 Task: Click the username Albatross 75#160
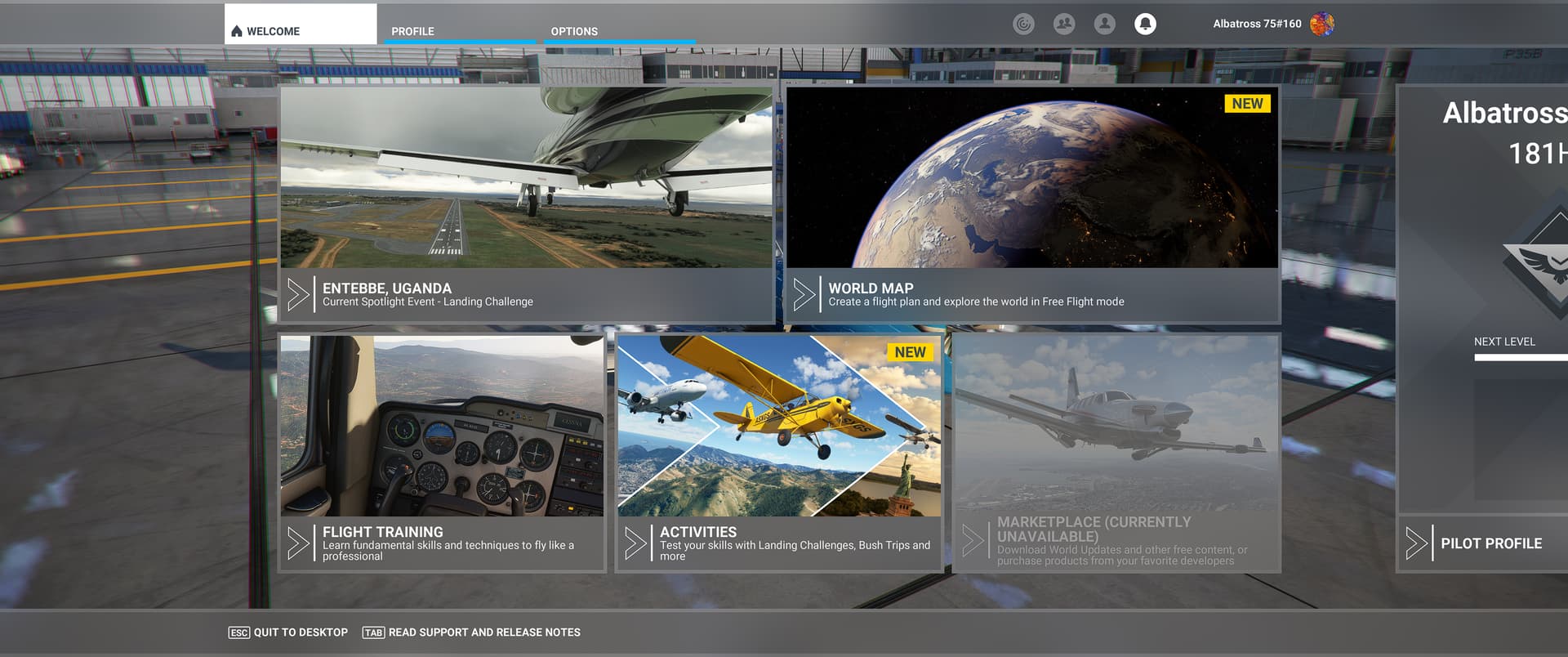point(1257,24)
